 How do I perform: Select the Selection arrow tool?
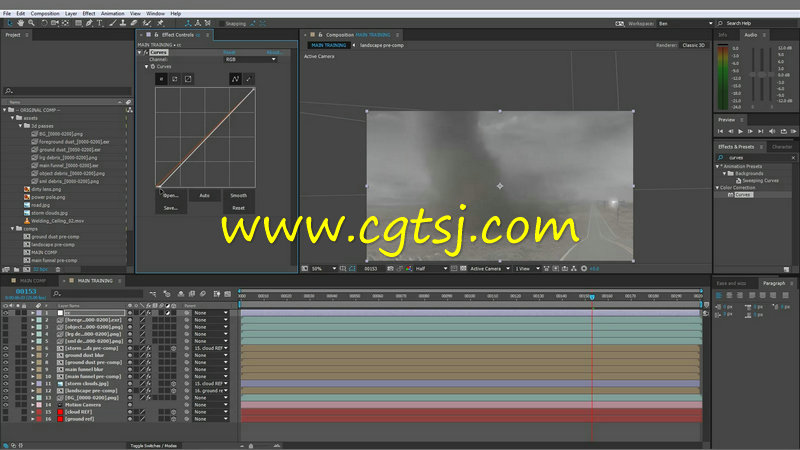10,23
